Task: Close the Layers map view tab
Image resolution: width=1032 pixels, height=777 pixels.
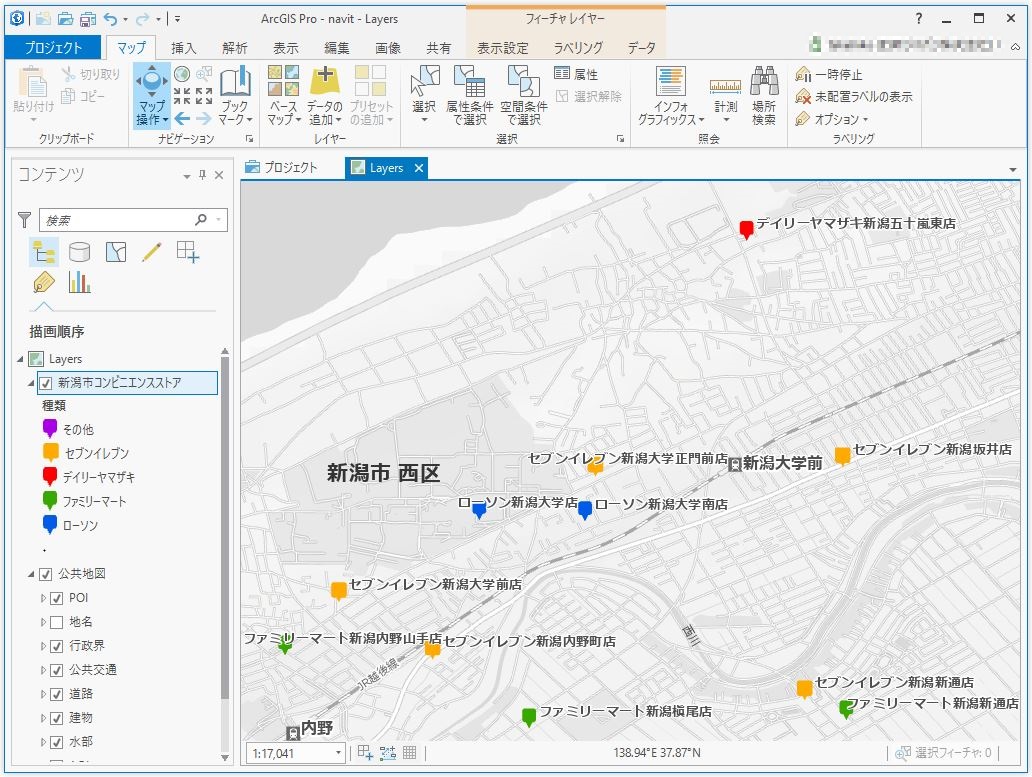Action: 419,168
